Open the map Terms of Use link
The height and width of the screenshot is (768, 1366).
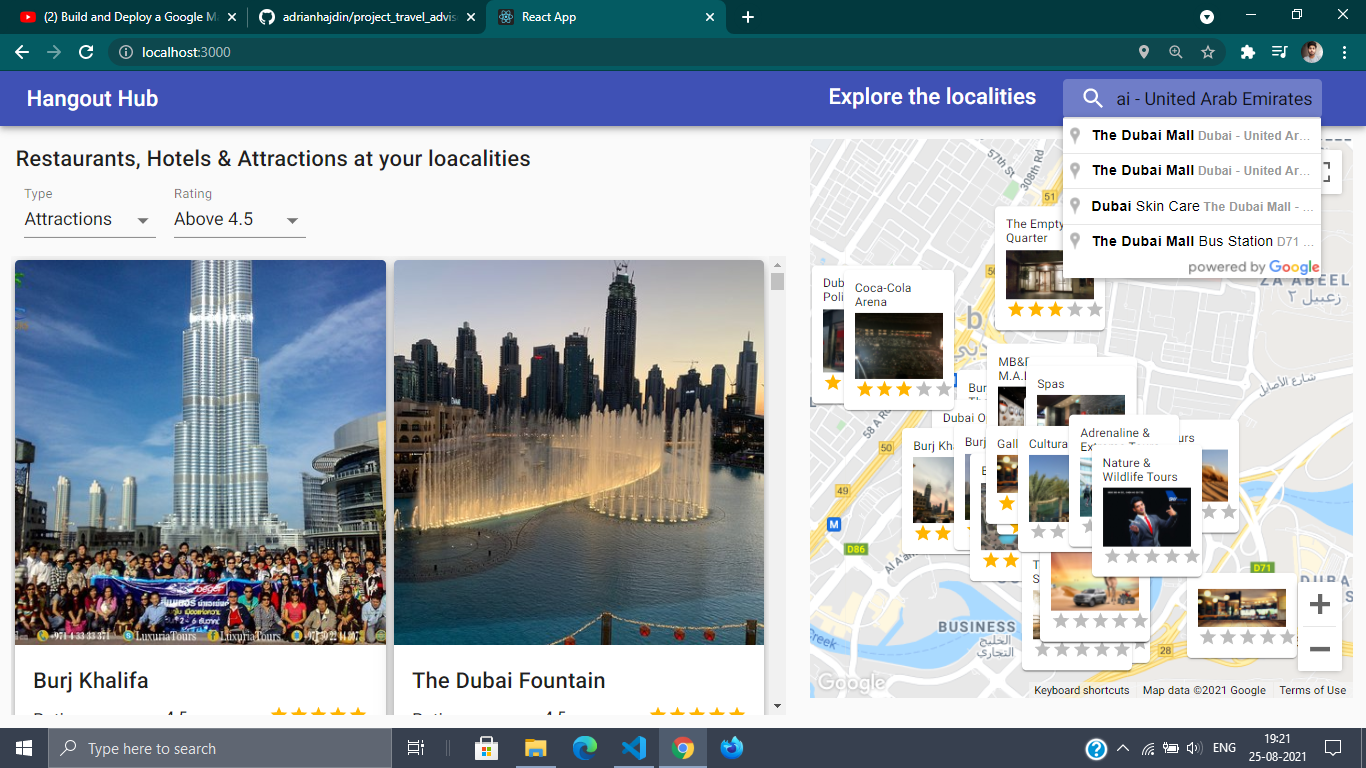pyautogui.click(x=1312, y=690)
